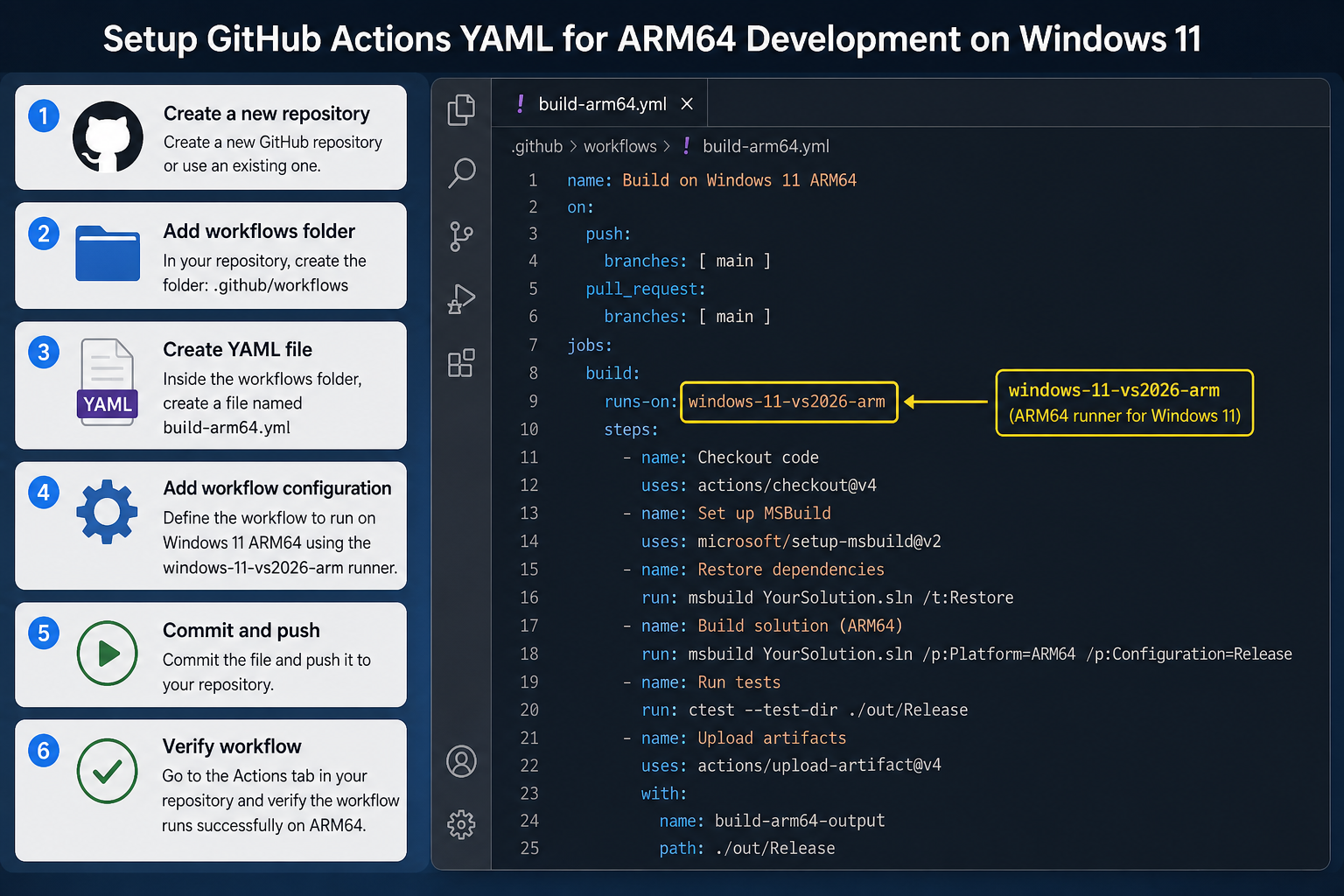This screenshot has width=1344, height=896.
Task: Click 'ctest --test-dir ./out/Release' command
Action: 828,710
